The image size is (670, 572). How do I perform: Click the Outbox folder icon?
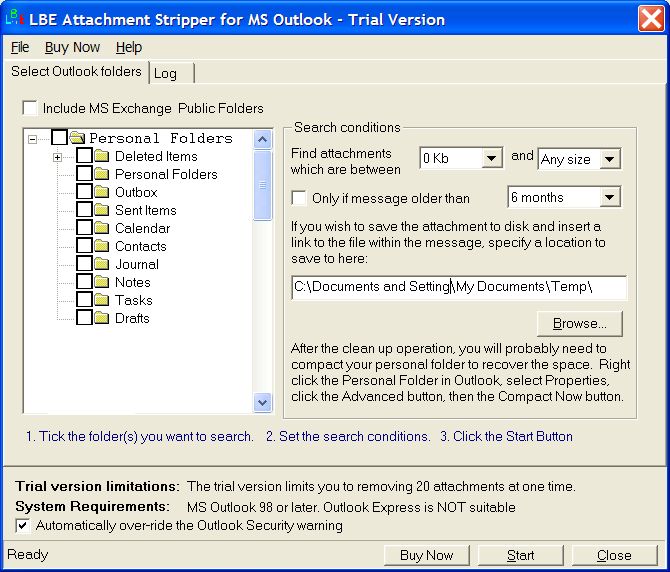click(102, 192)
